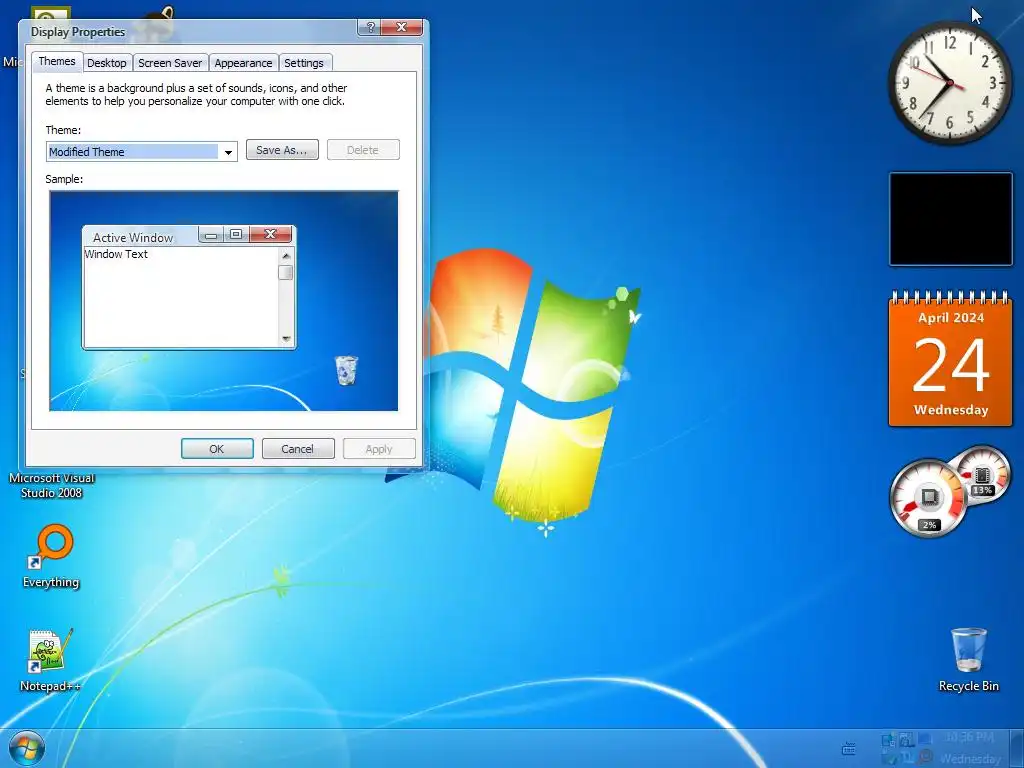
Task: Click the Save As... button
Action: point(282,150)
